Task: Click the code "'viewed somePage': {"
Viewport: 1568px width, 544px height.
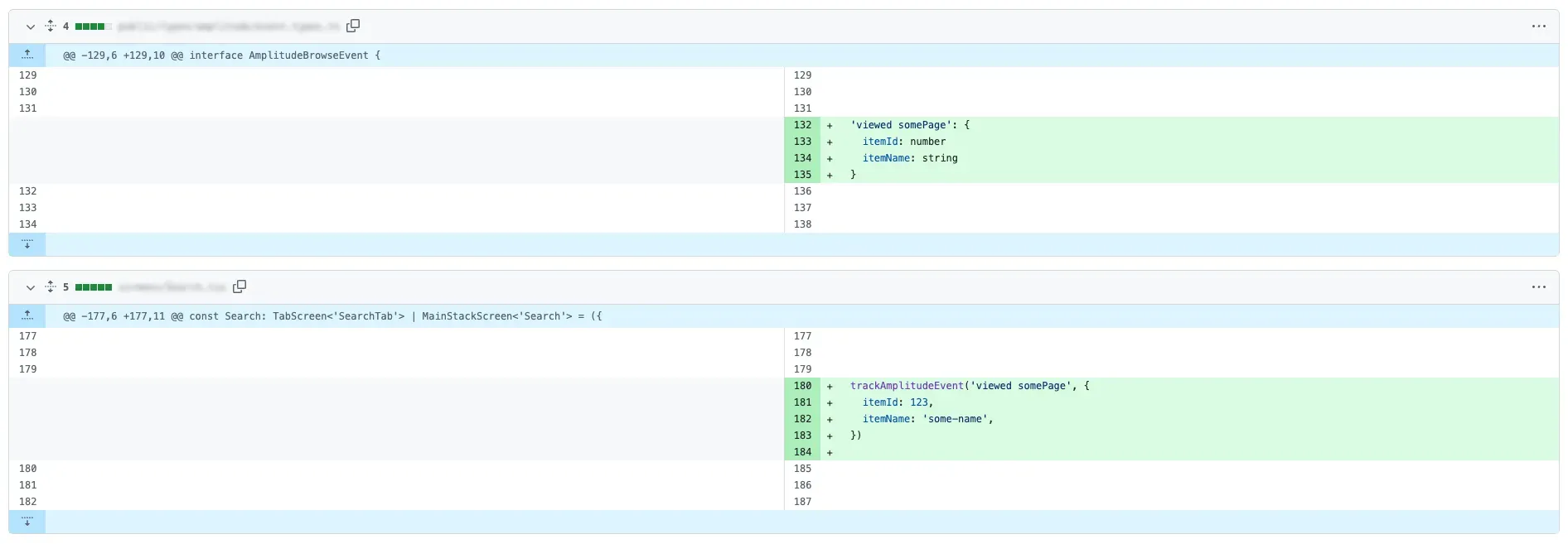Action: pyautogui.click(x=910, y=125)
